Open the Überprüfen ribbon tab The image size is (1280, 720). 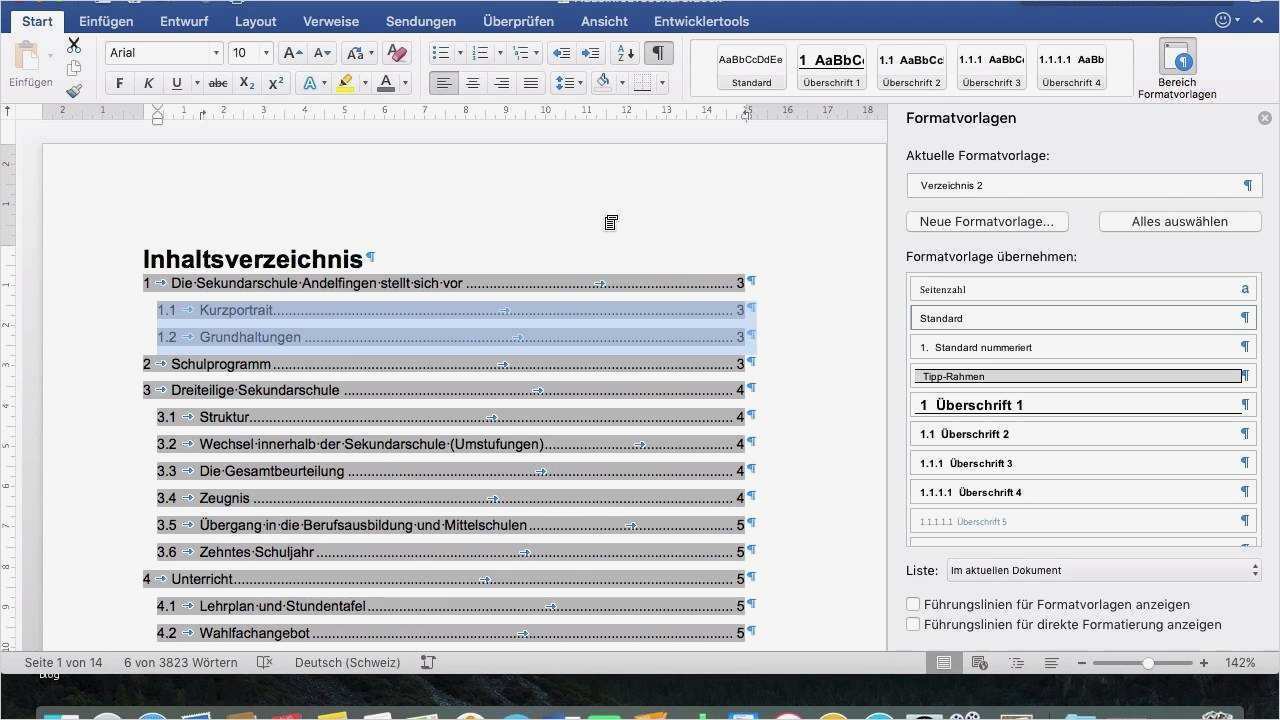[518, 21]
